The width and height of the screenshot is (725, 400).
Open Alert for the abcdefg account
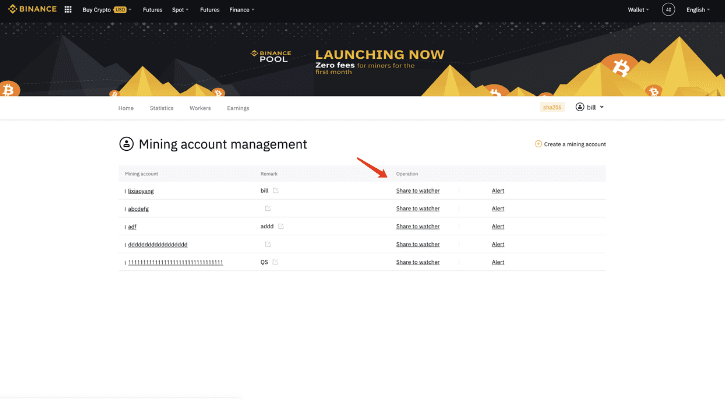pyautogui.click(x=498, y=209)
